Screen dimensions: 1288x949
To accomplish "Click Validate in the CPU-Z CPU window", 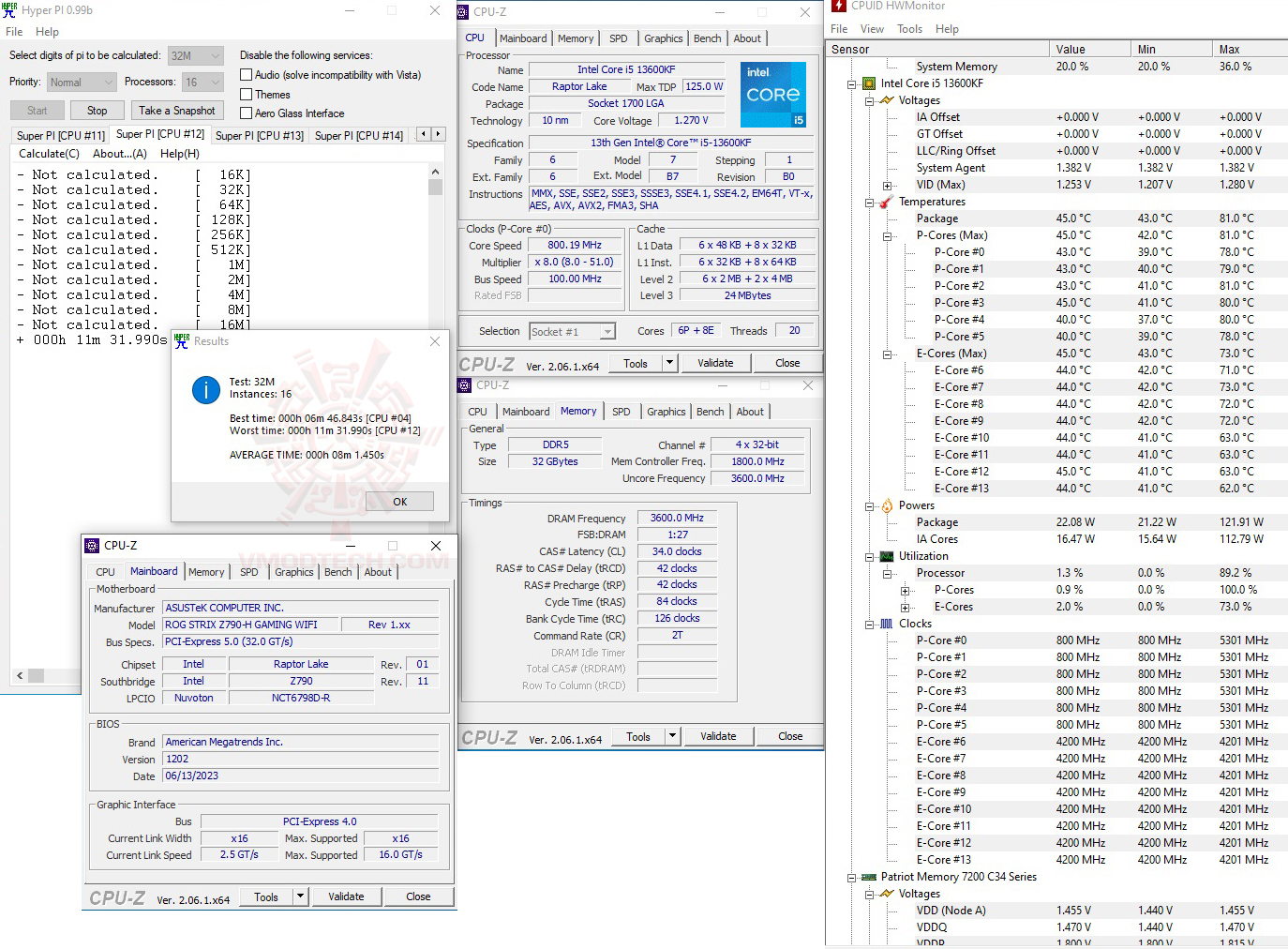I will click(x=715, y=363).
